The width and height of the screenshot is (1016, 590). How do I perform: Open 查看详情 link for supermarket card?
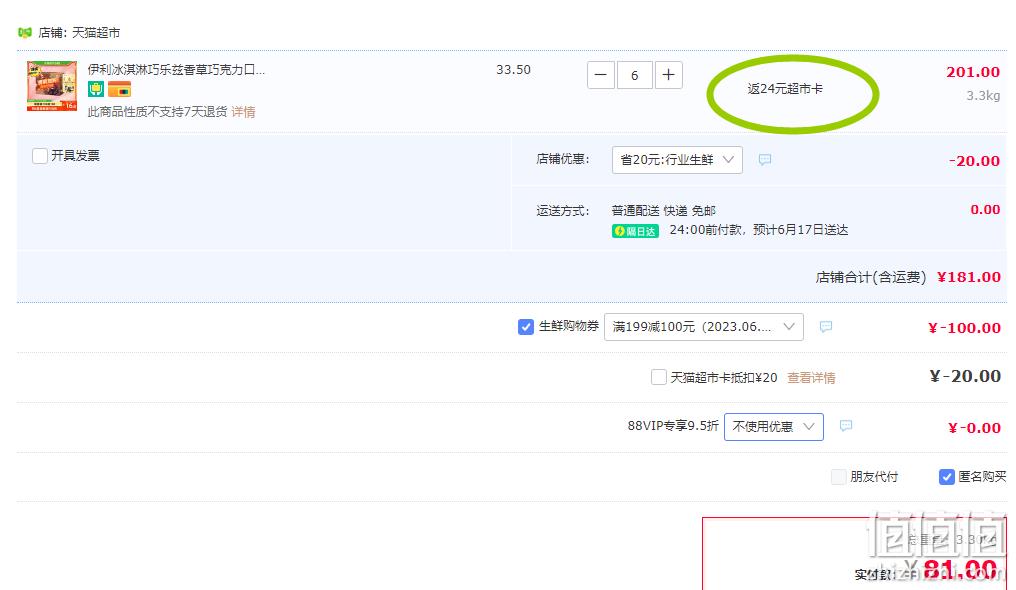pos(811,378)
